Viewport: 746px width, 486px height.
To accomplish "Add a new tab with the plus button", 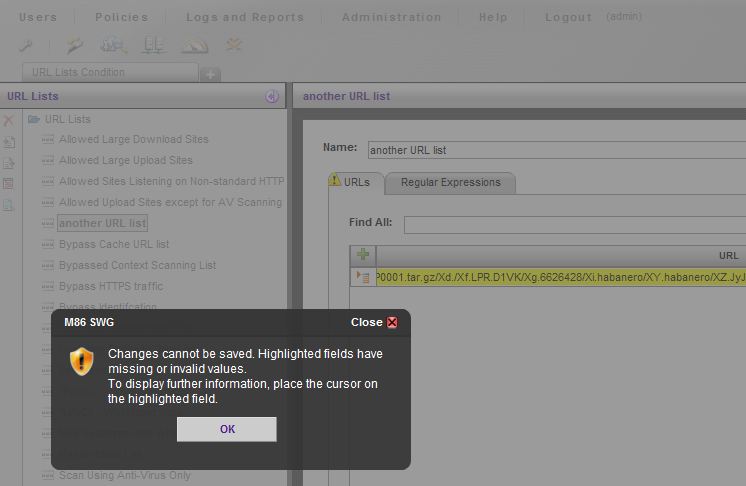I will (x=210, y=74).
